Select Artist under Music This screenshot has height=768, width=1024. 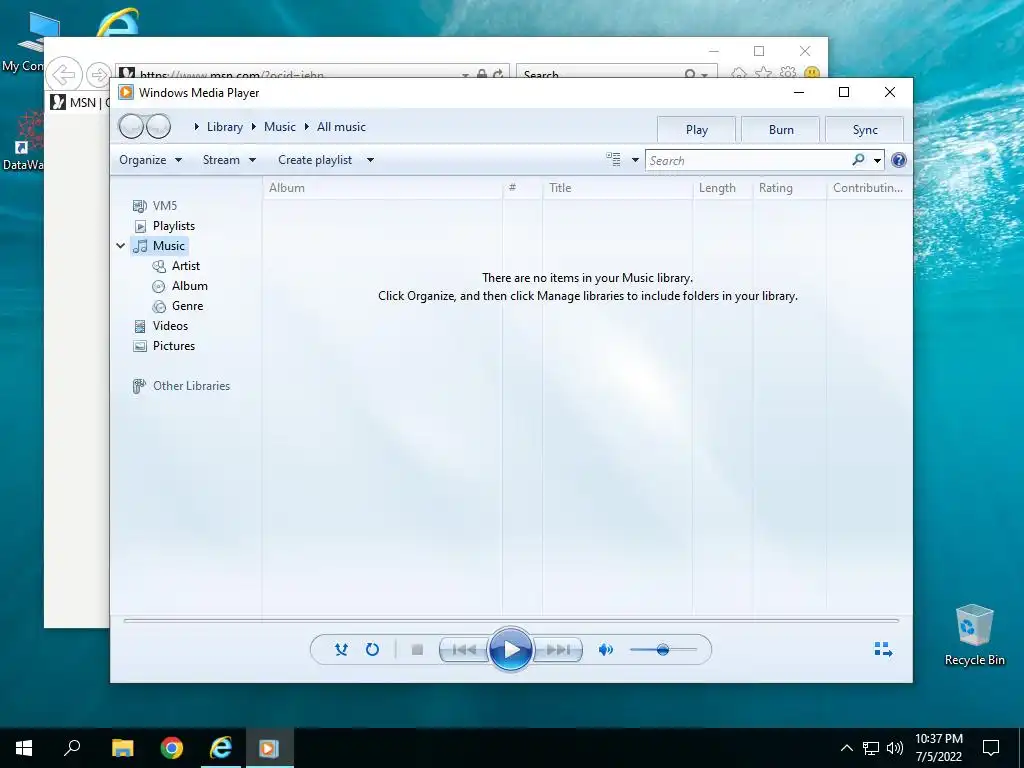176,266
